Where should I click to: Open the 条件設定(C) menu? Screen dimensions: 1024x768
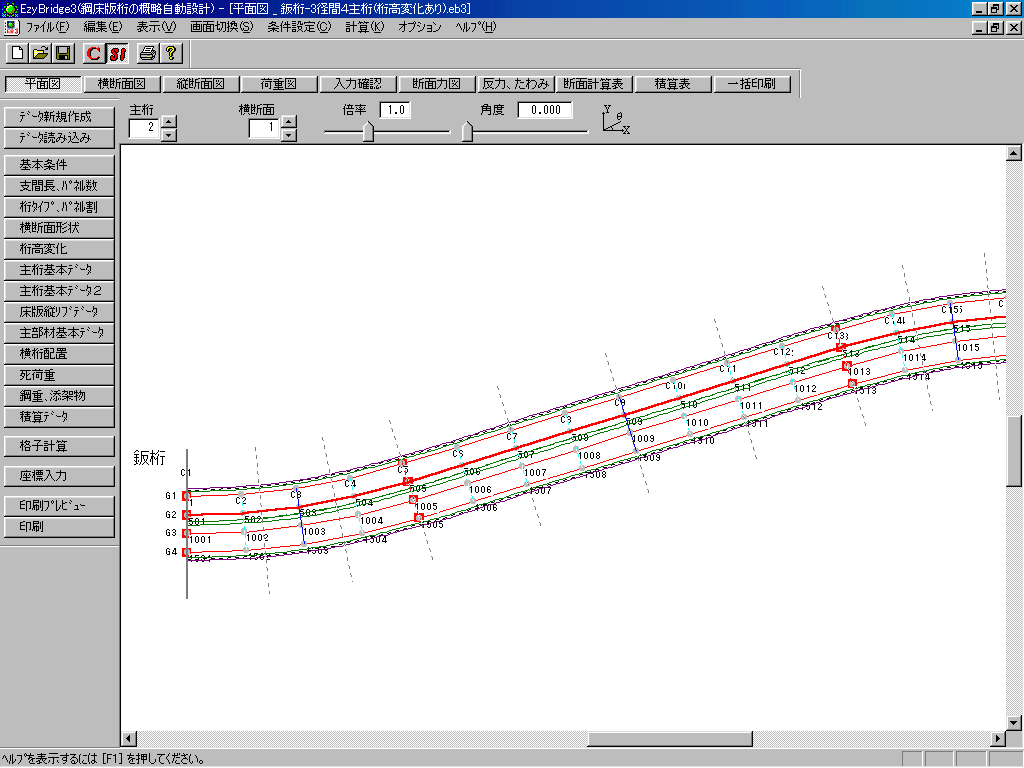(299, 27)
